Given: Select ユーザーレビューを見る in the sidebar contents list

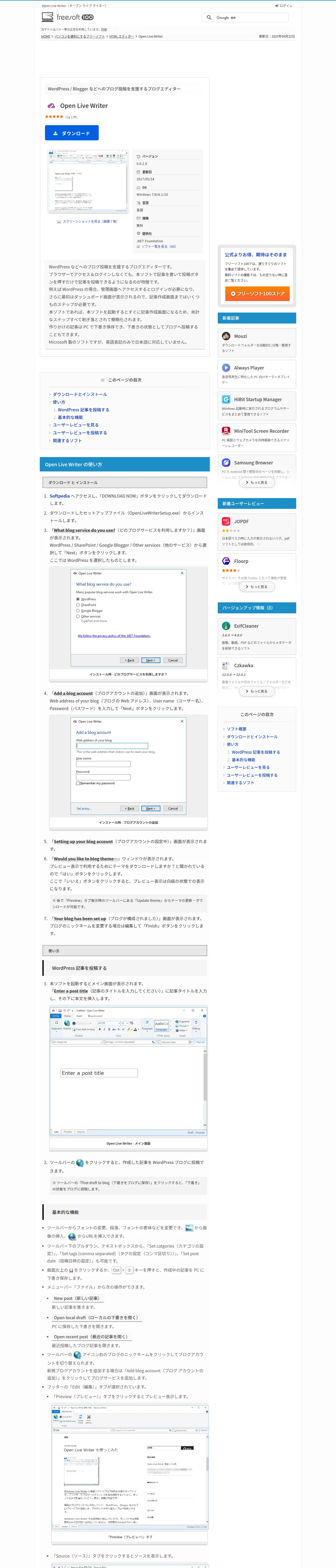Looking at the screenshot, I should [248, 768].
